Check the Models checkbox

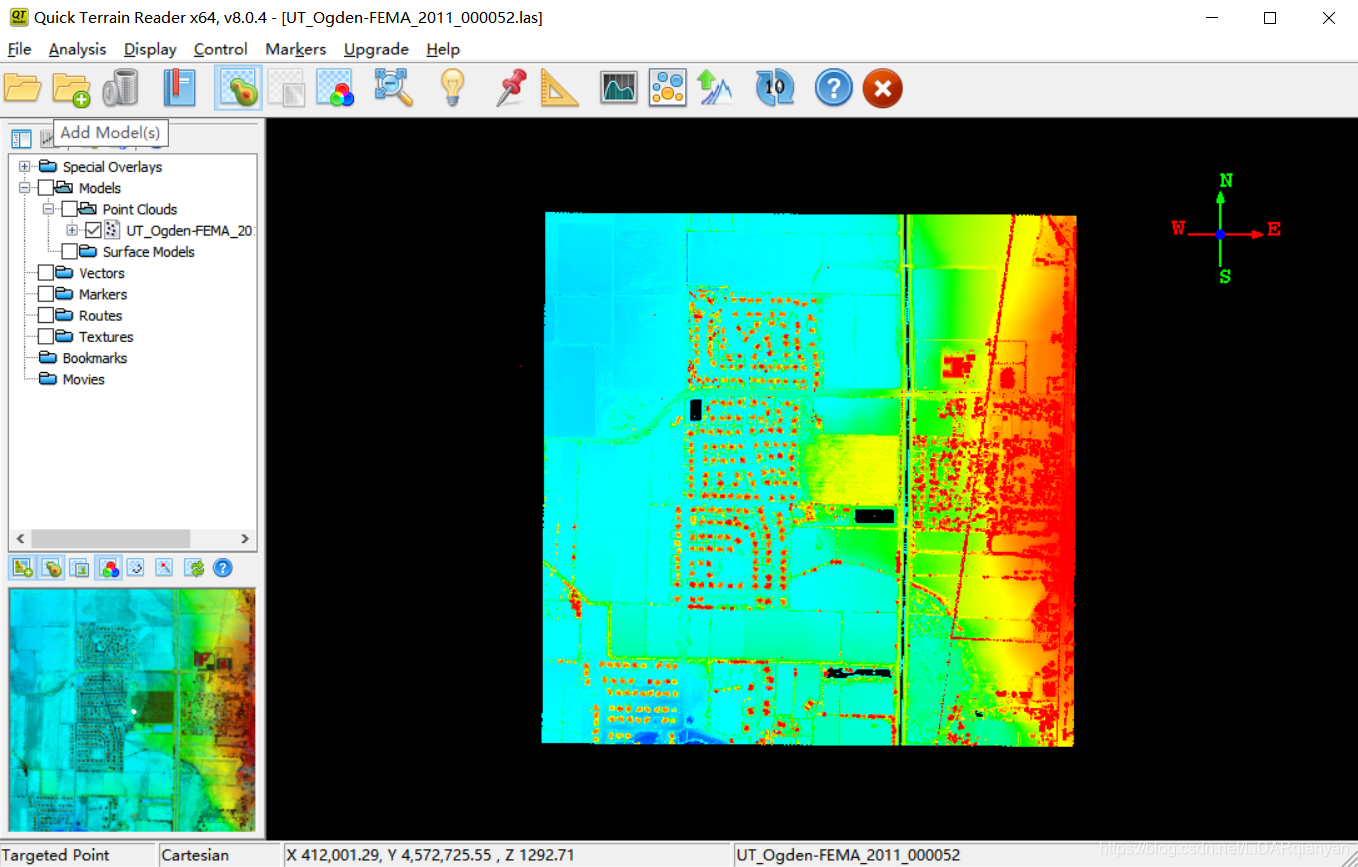pyautogui.click(x=46, y=188)
